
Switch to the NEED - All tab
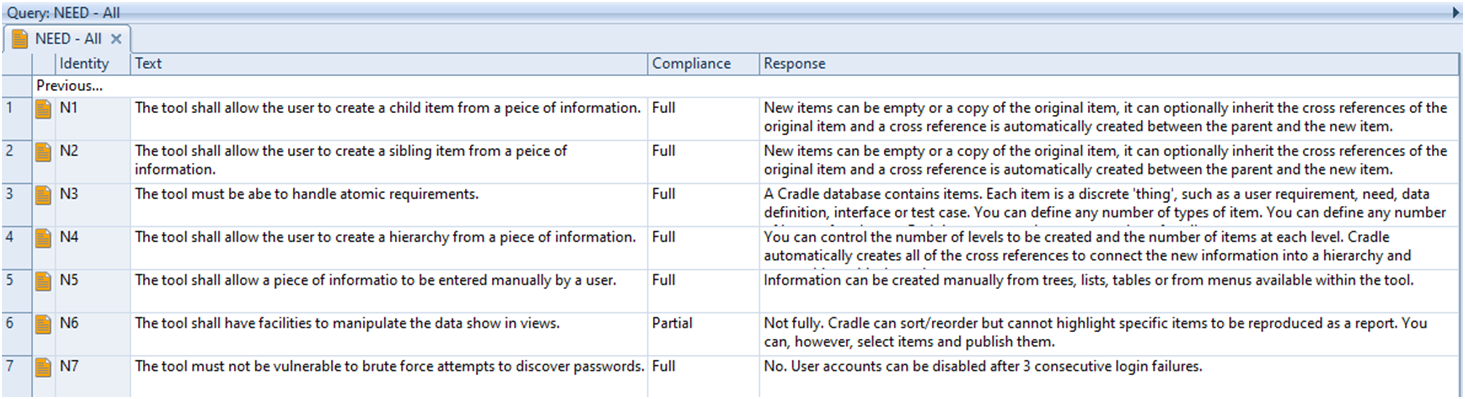point(67,39)
